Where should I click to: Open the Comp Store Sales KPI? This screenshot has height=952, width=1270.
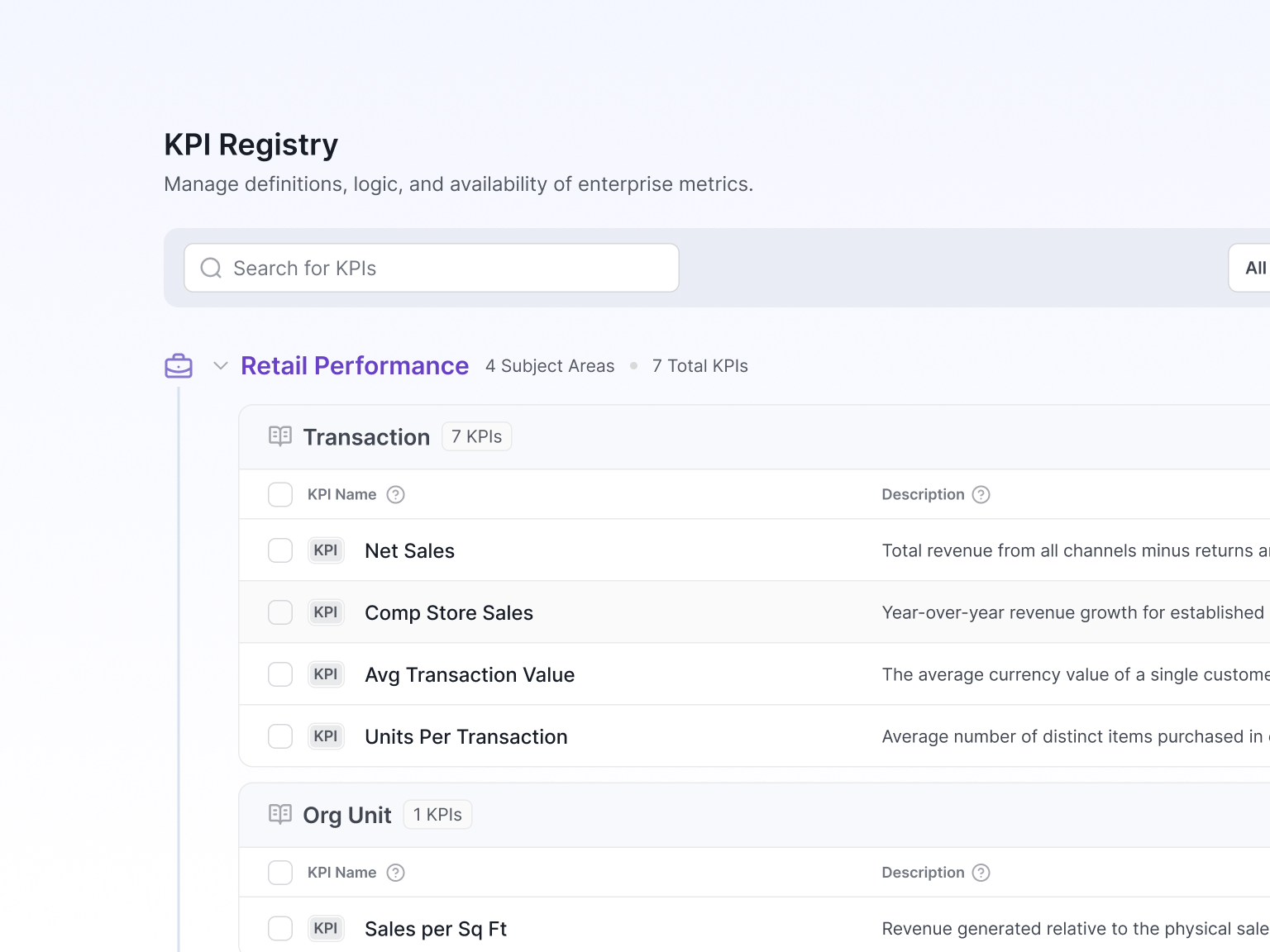[449, 613]
